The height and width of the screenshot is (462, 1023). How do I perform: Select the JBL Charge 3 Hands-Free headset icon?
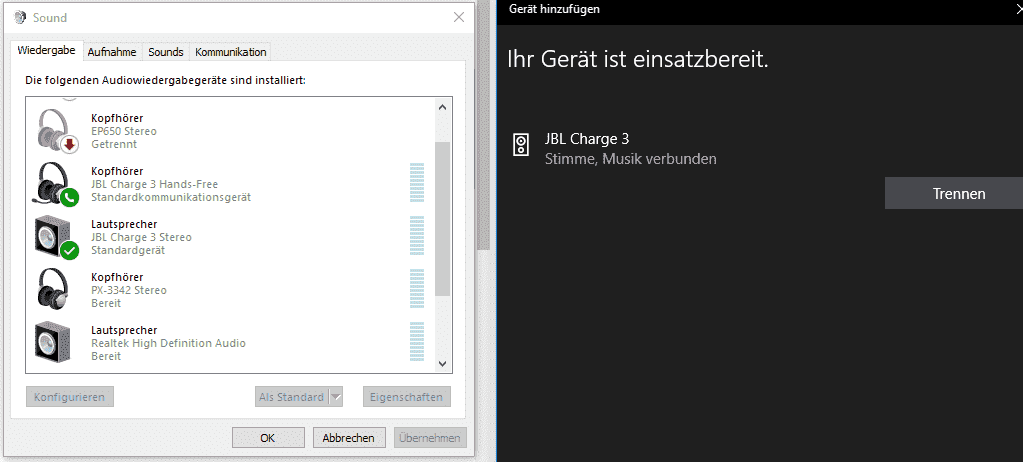pos(57,184)
